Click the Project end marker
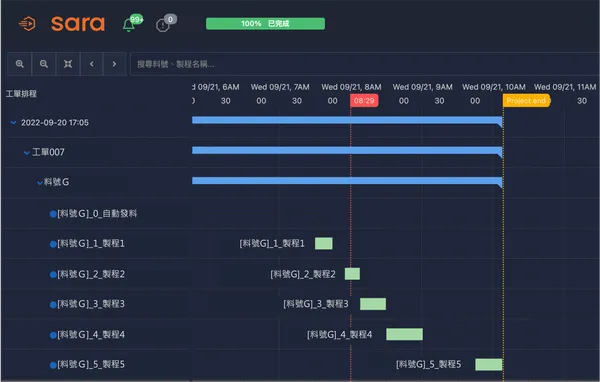The image size is (600, 382). click(527, 101)
